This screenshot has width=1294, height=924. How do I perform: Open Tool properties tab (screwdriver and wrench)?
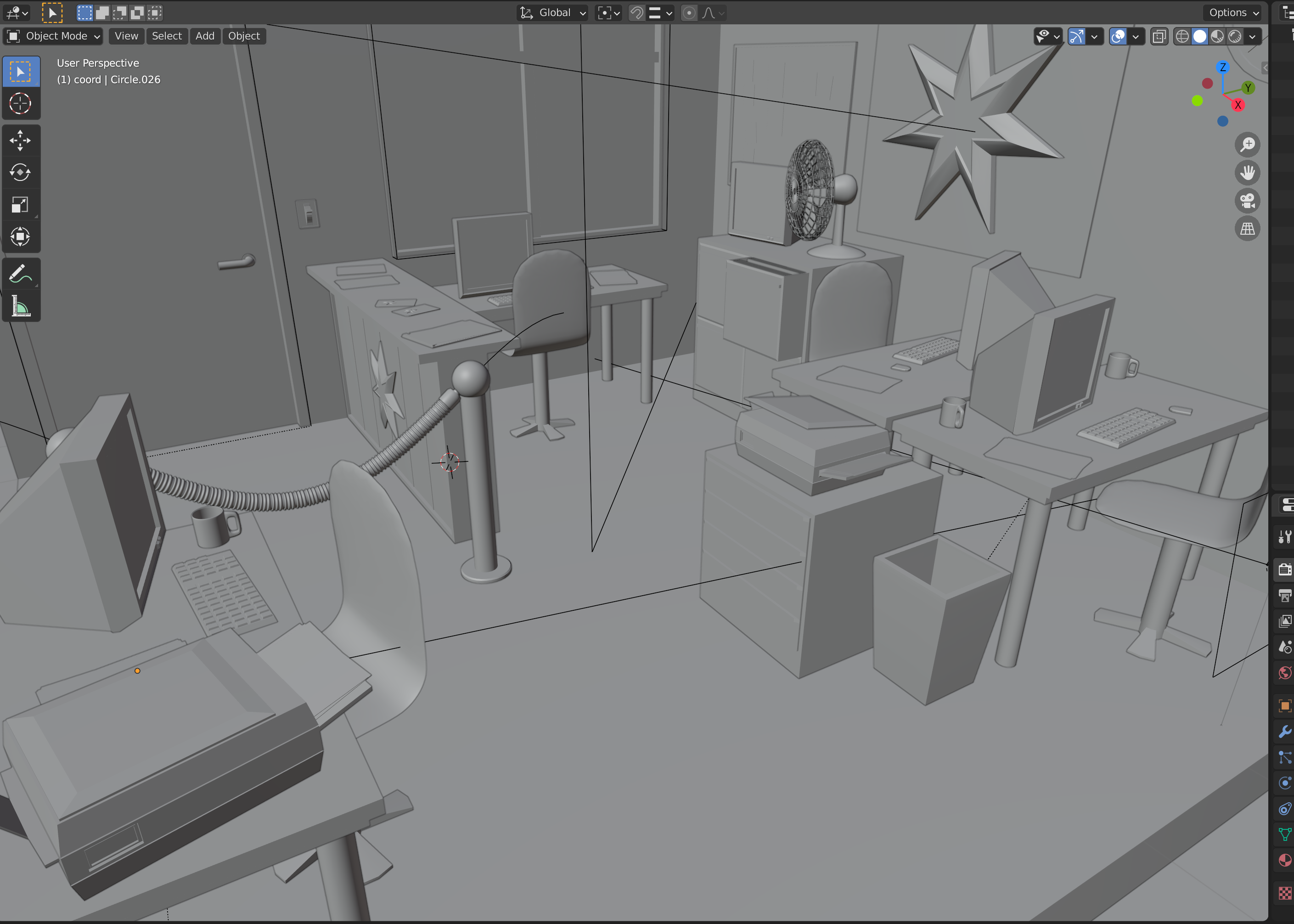tap(1284, 536)
